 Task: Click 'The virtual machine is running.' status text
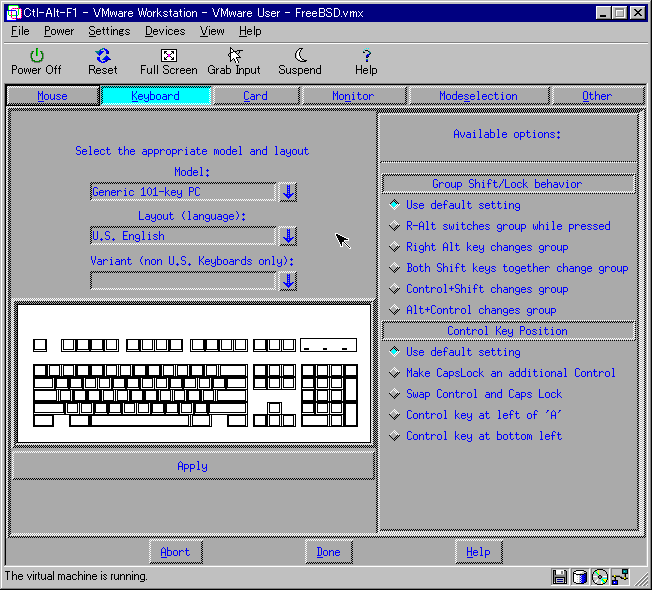[77, 576]
